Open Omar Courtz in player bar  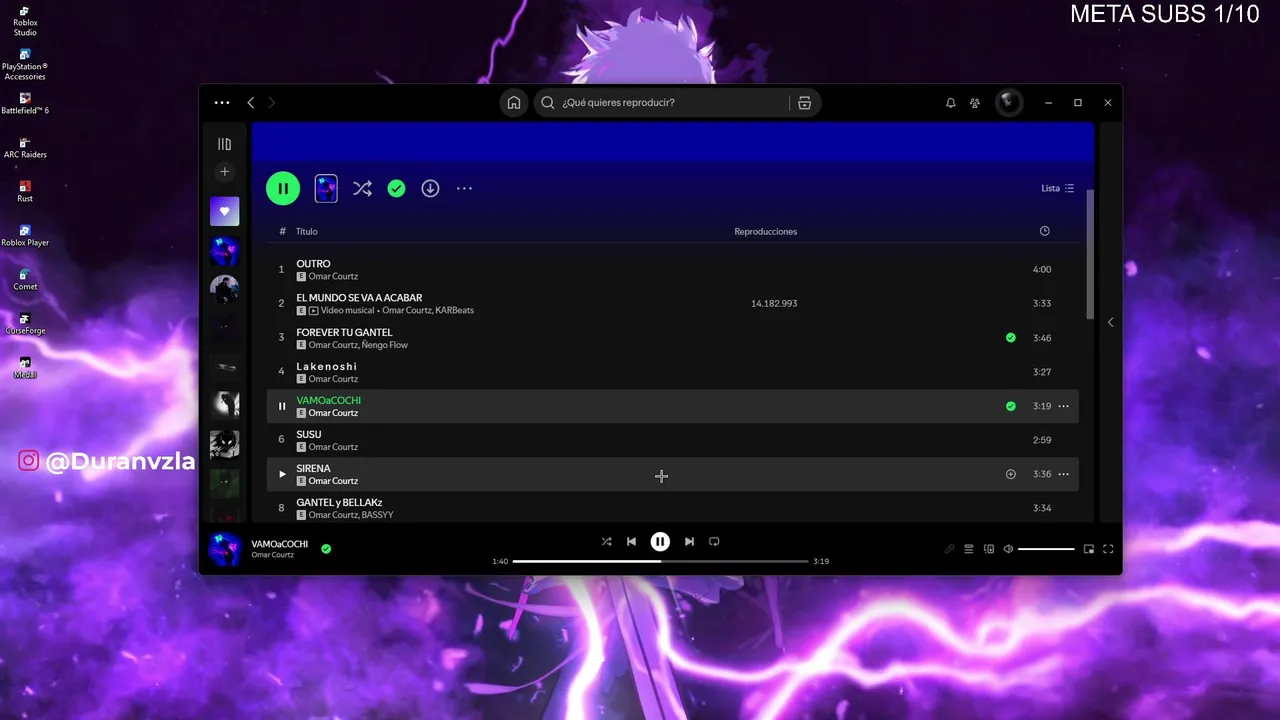(273, 555)
